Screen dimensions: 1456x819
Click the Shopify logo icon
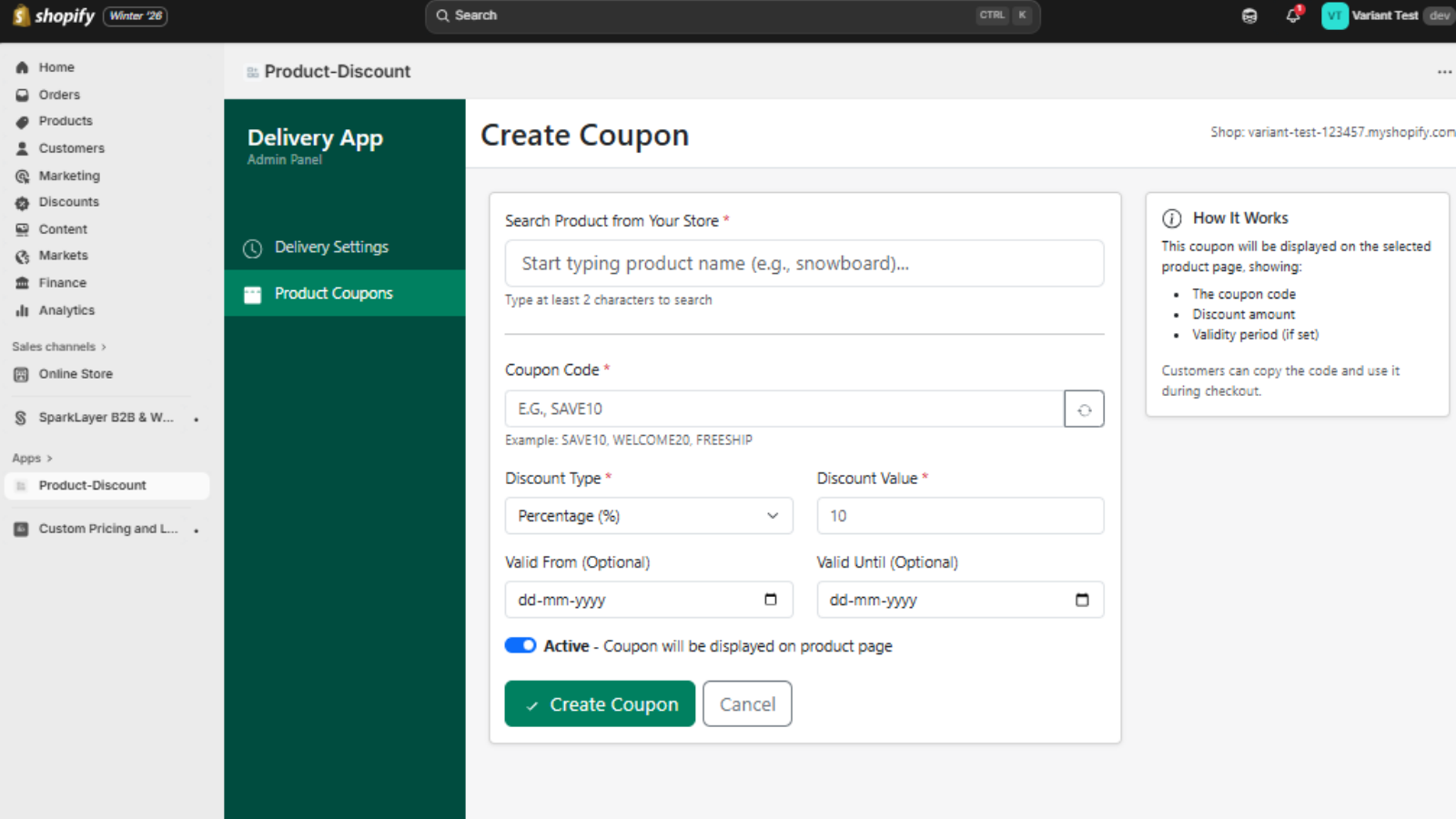(x=20, y=15)
